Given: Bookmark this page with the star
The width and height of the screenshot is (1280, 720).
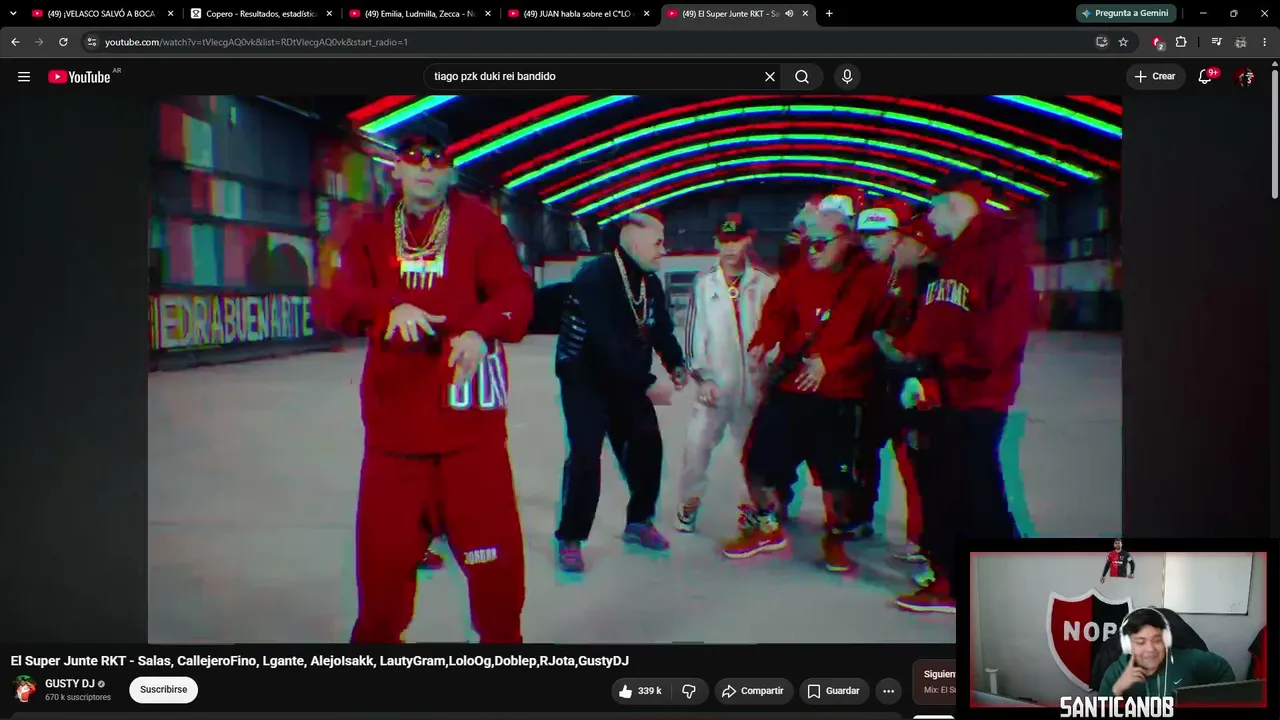Looking at the screenshot, I should click(1123, 42).
